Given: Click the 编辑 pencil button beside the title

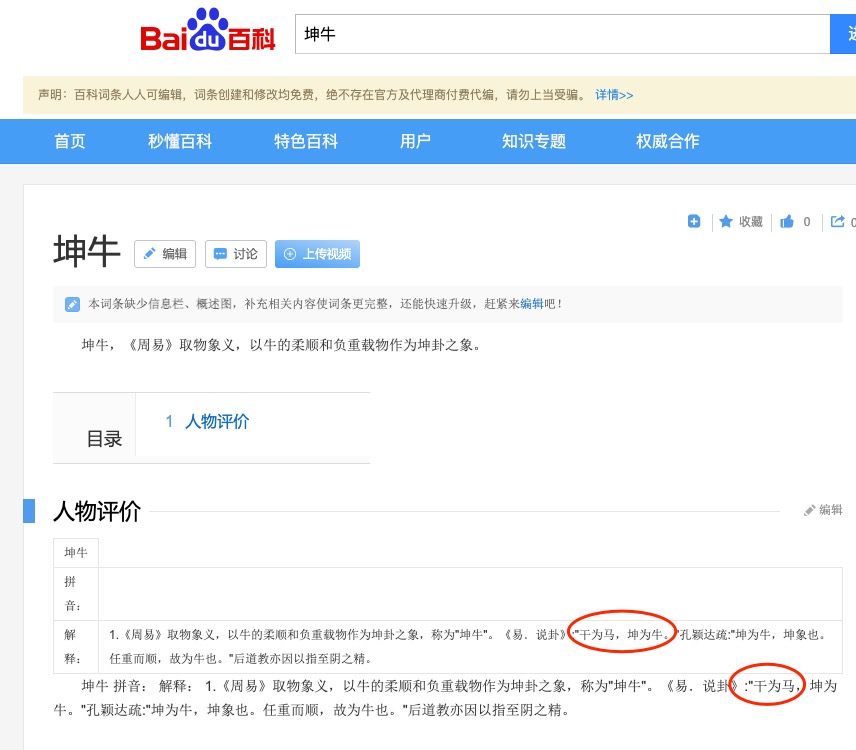Looking at the screenshot, I should click(x=164, y=254).
